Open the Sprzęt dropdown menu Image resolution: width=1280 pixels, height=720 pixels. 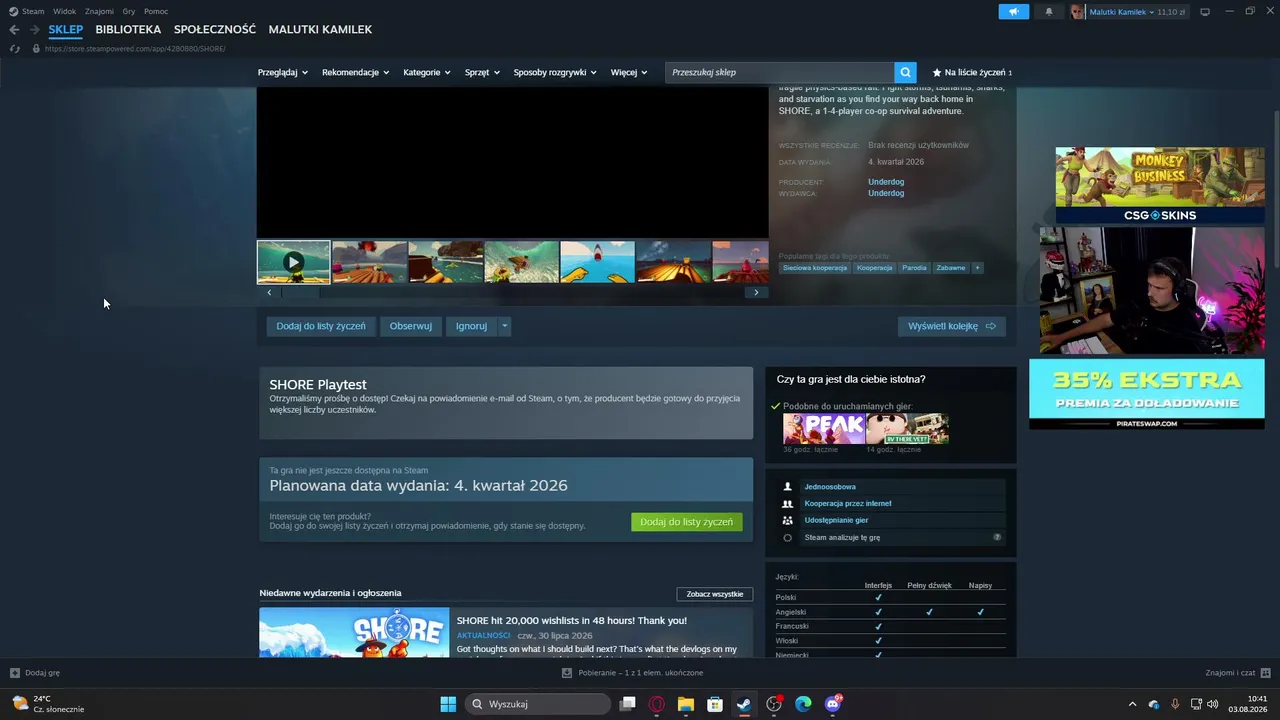click(482, 72)
